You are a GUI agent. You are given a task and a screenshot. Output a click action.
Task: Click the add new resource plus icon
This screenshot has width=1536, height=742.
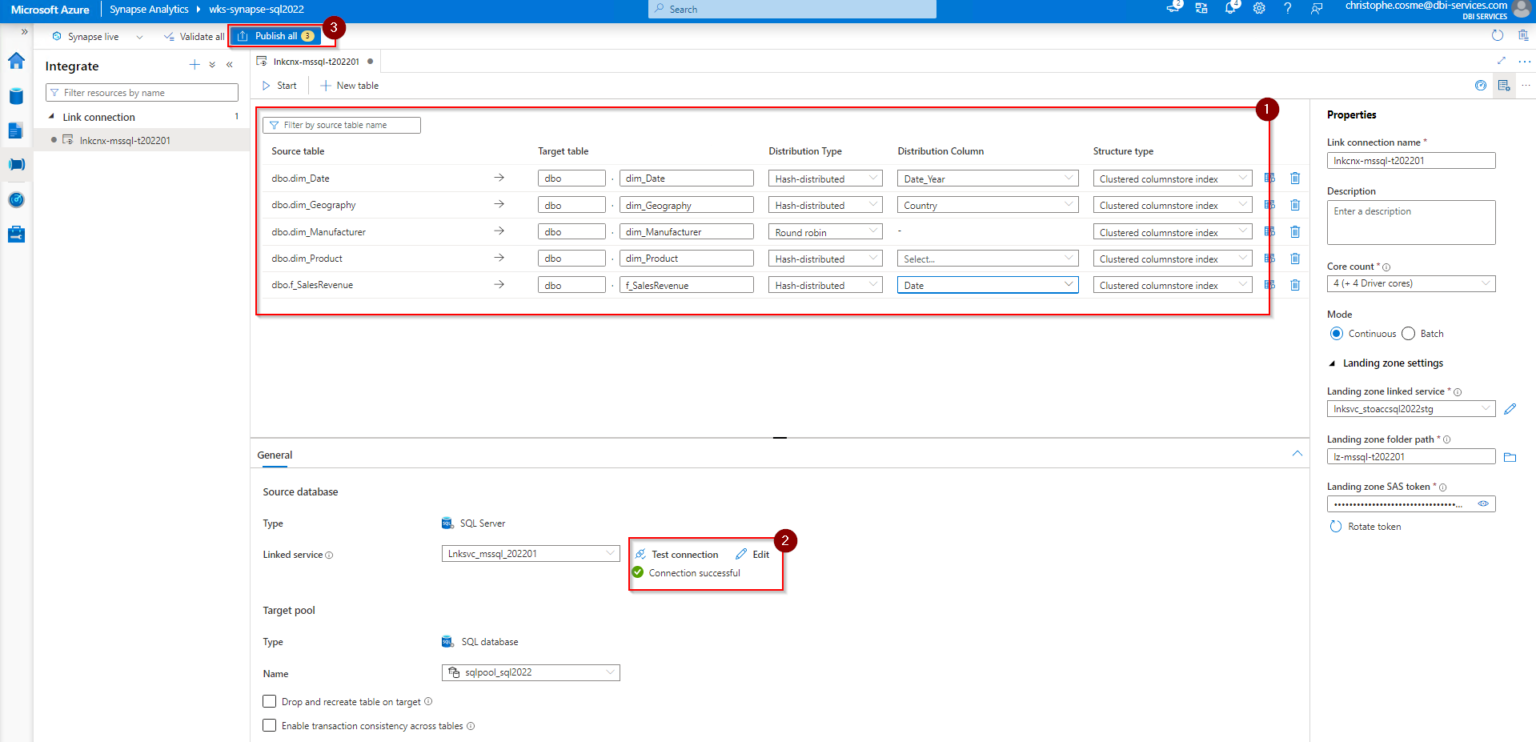(195, 65)
